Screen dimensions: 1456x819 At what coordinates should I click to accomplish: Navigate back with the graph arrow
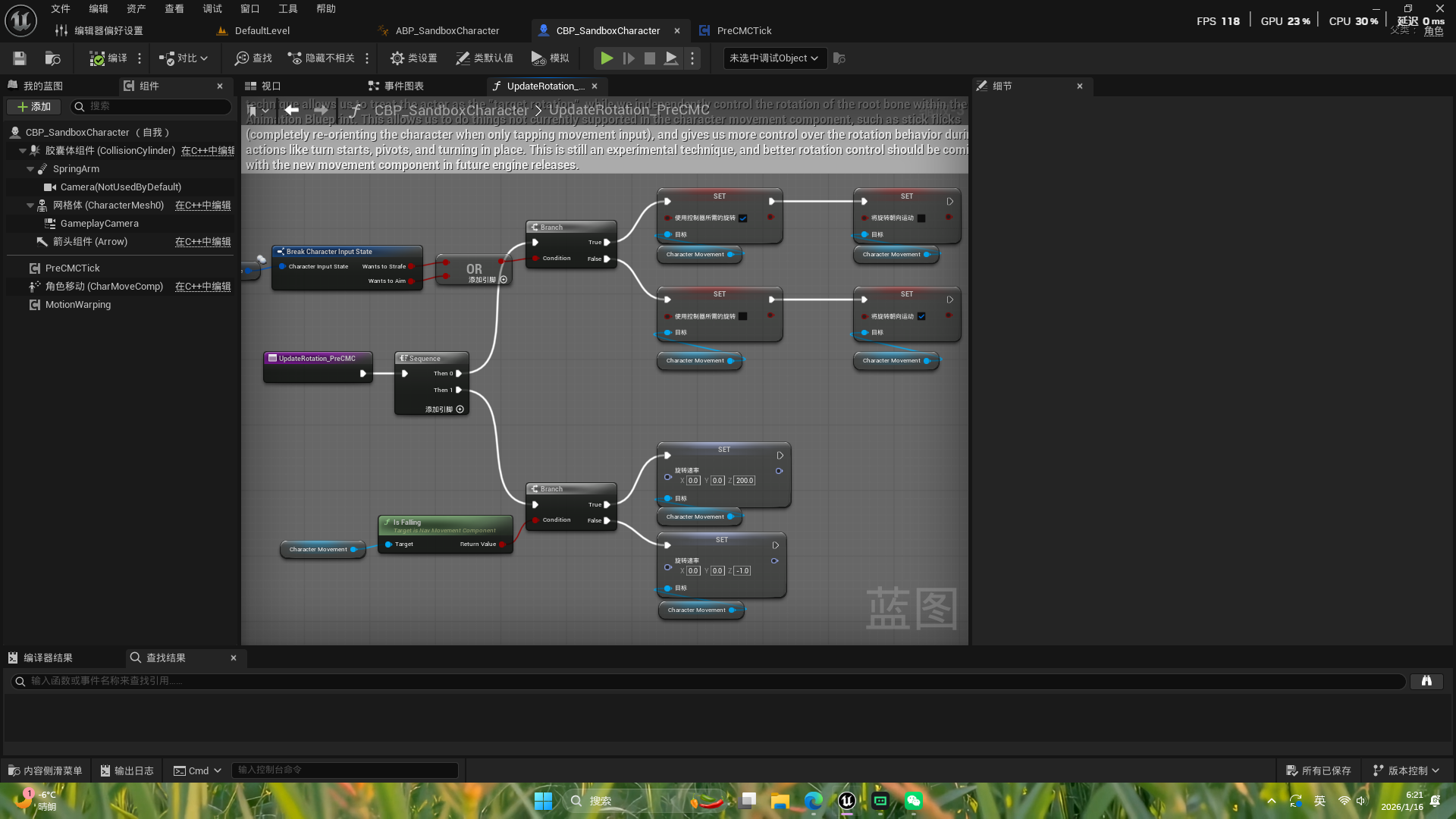coord(291,110)
